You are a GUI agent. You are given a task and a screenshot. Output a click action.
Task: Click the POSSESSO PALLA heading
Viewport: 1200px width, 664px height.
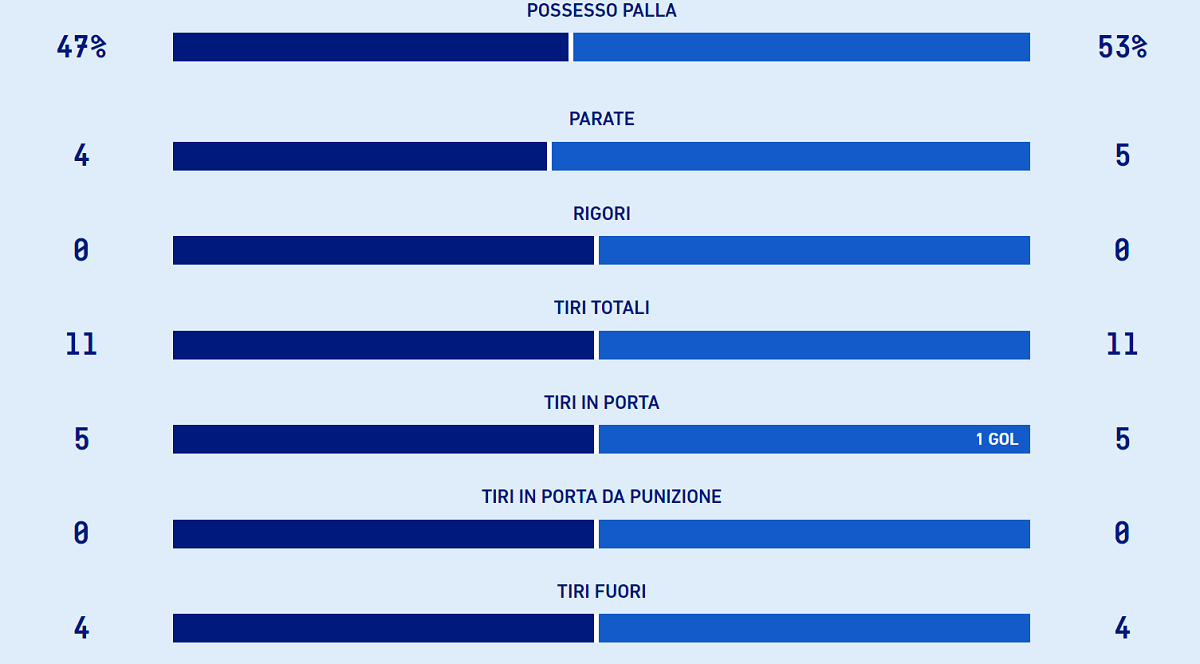point(601,11)
